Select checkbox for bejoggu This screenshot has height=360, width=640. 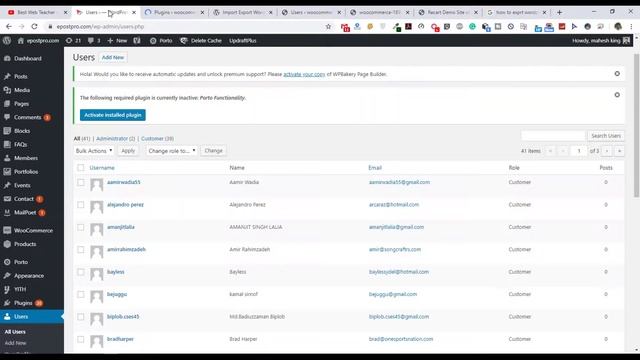(81, 294)
